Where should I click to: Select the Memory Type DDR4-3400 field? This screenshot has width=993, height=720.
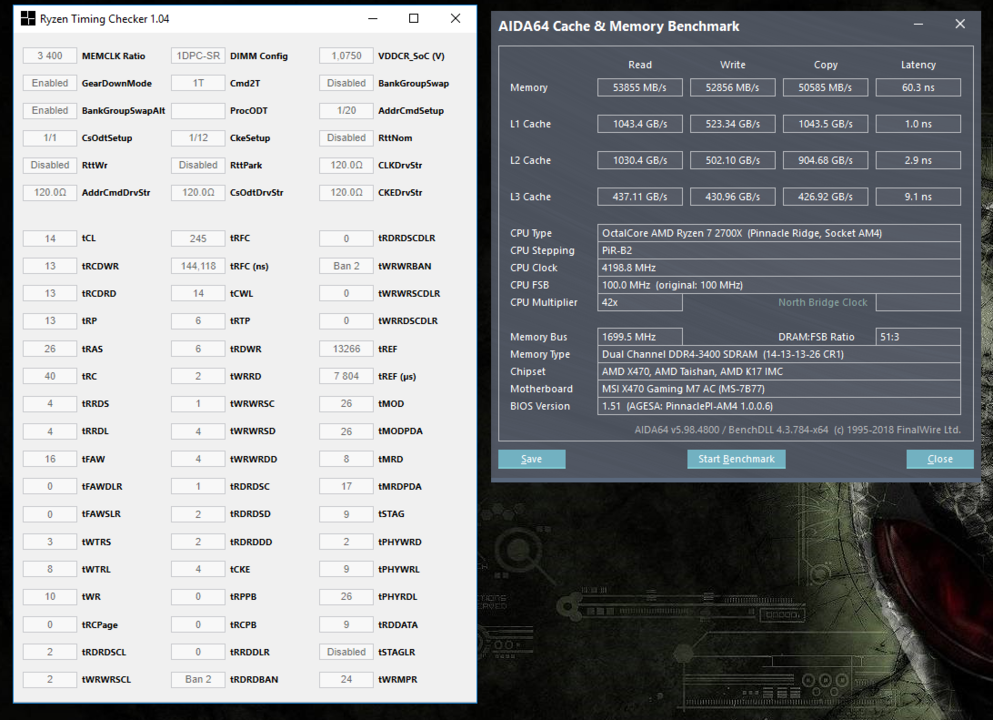tap(779, 354)
